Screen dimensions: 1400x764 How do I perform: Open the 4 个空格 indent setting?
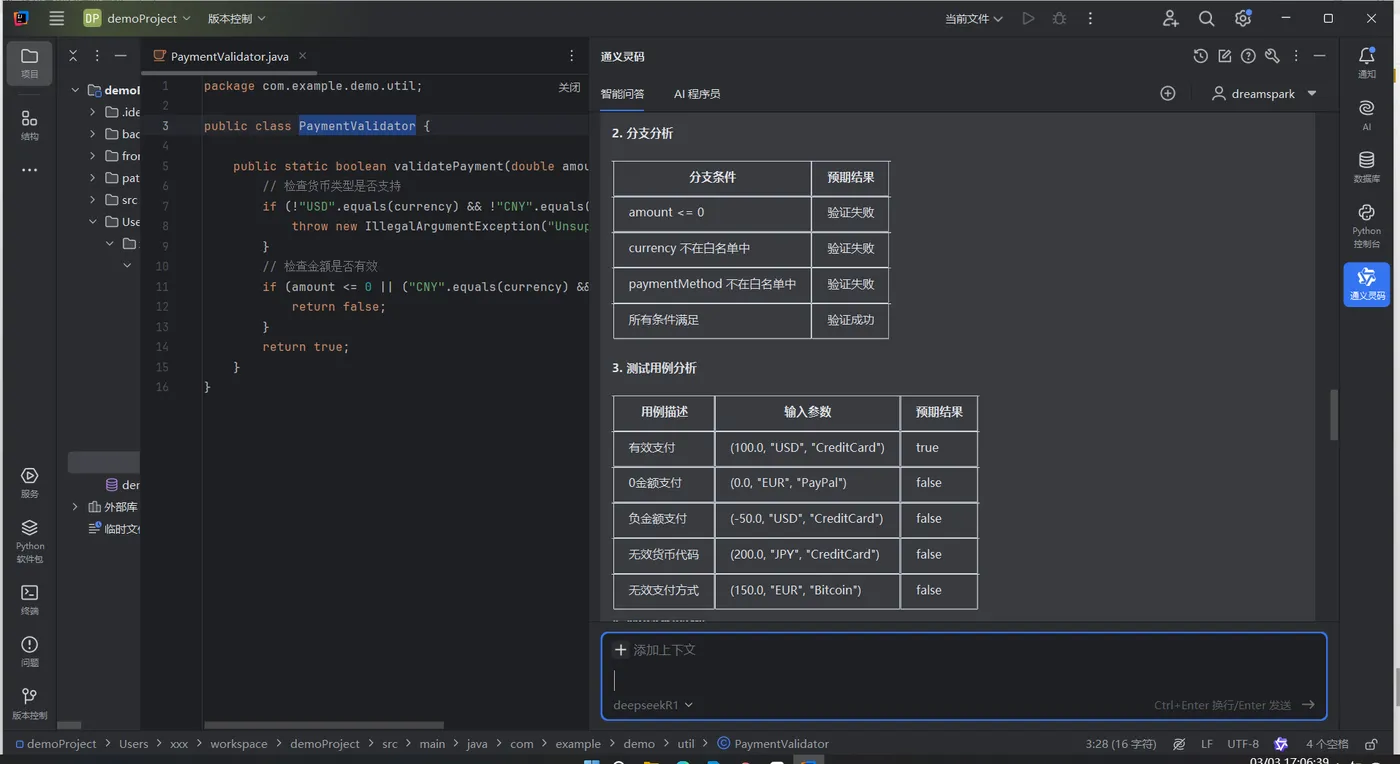click(1327, 744)
